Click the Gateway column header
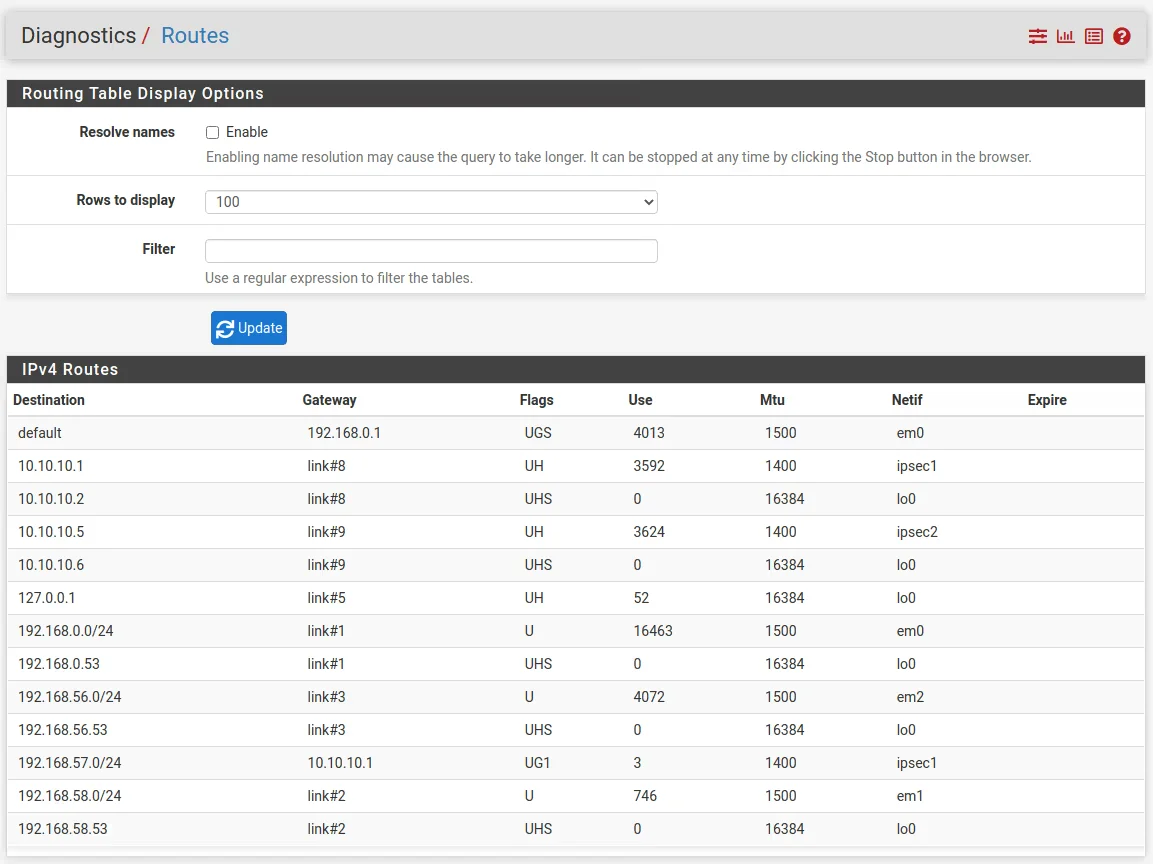The height and width of the screenshot is (864, 1153). [x=329, y=400]
